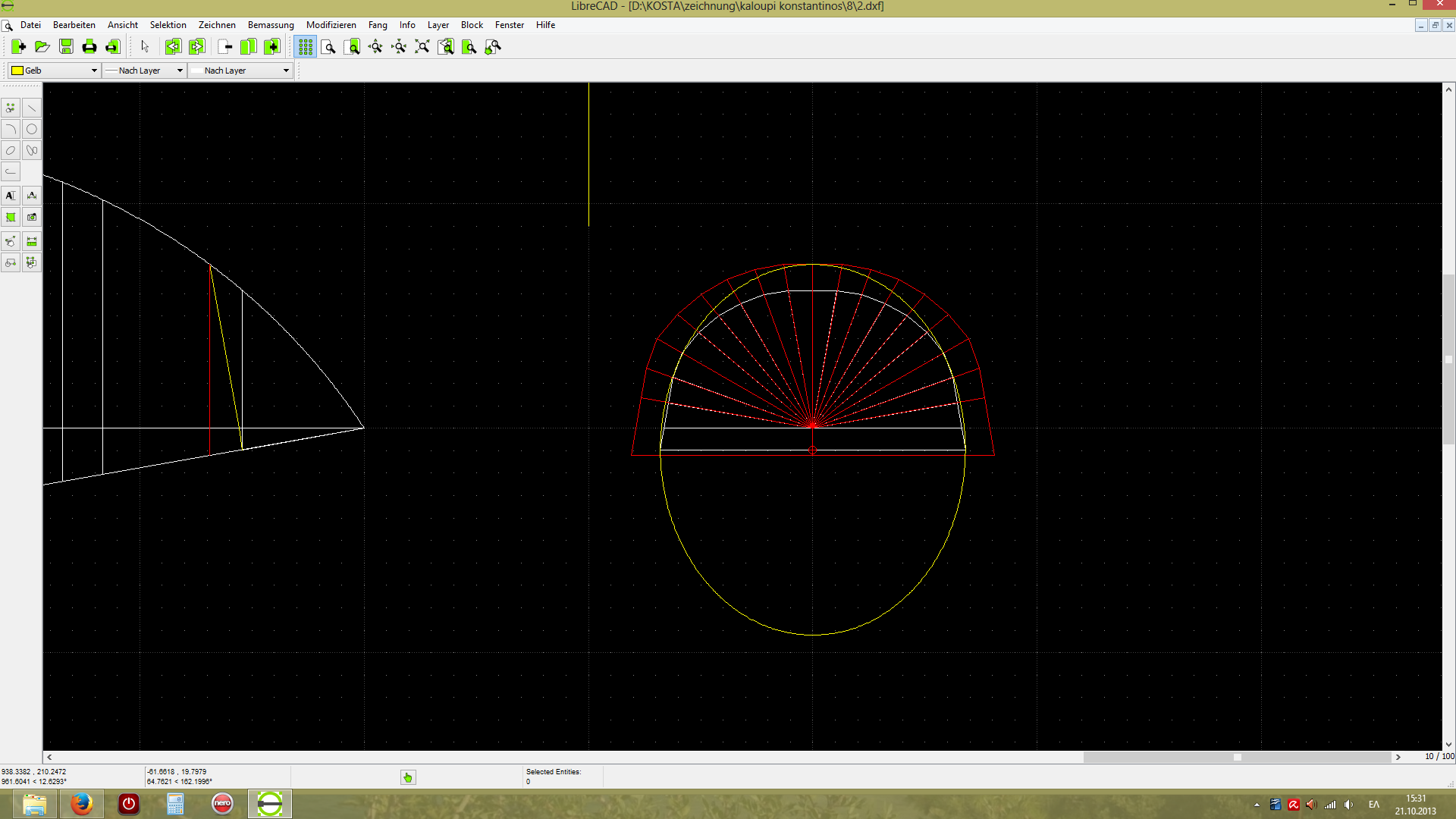This screenshot has height=819, width=1456.
Task: Launch Firefox from the taskbar
Action: click(81, 804)
